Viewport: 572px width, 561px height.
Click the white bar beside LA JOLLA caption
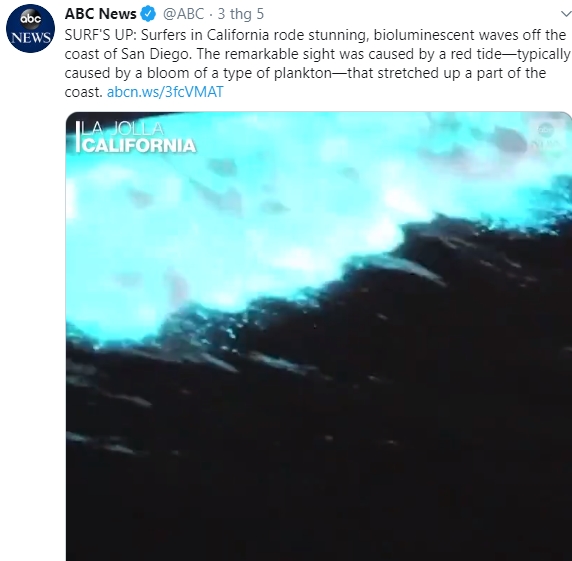click(77, 137)
